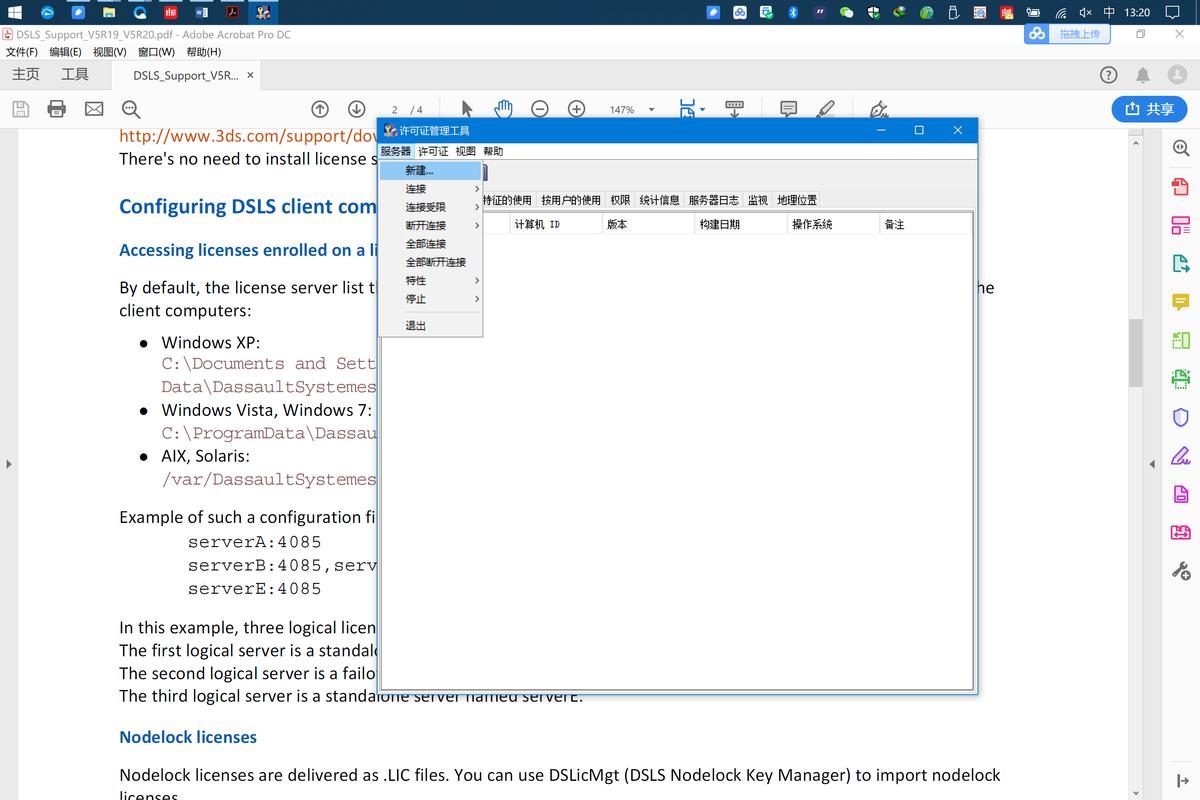Click the zoom in plus button
Viewport: 1200px width, 800px height.
pos(576,109)
